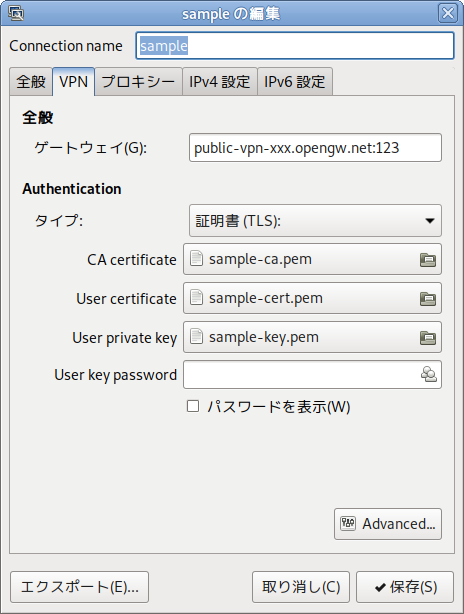
Task: Click the エクスポート(E)... button
Action: point(79,587)
